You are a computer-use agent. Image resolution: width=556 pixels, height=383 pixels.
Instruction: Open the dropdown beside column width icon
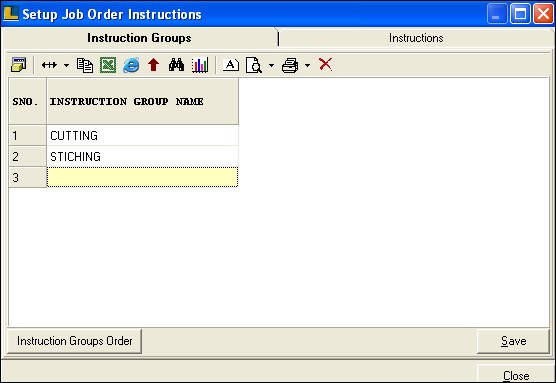[66, 65]
